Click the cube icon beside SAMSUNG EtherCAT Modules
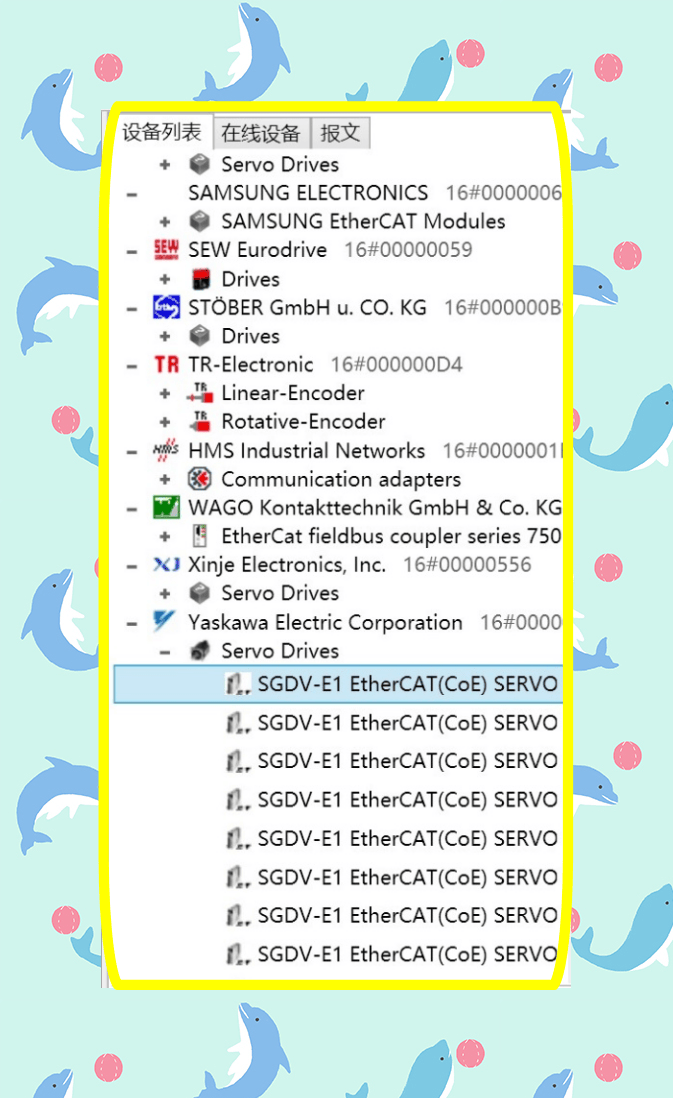Image resolution: width=673 pixels, height=1098 pixels. [200, 221]
